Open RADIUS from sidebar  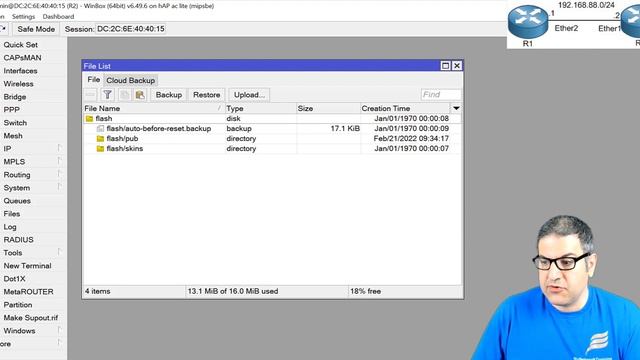coord(18,240)
